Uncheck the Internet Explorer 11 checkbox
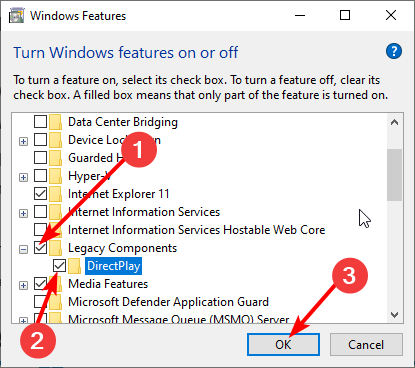The height and width of the screenshot is (368, 415). pos(40,194)
